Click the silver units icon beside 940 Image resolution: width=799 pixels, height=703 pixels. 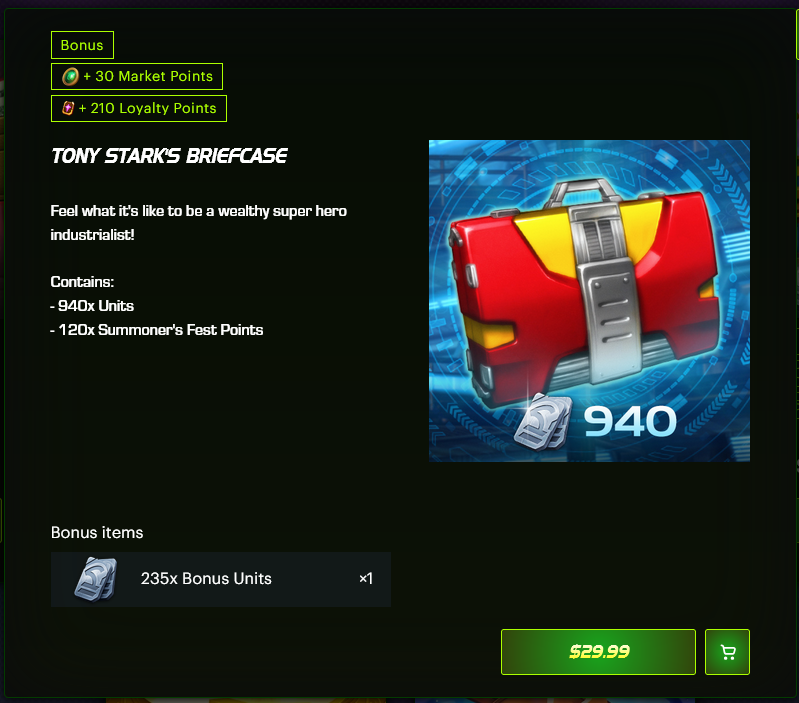pyautogui.click(x=543, y=422)
